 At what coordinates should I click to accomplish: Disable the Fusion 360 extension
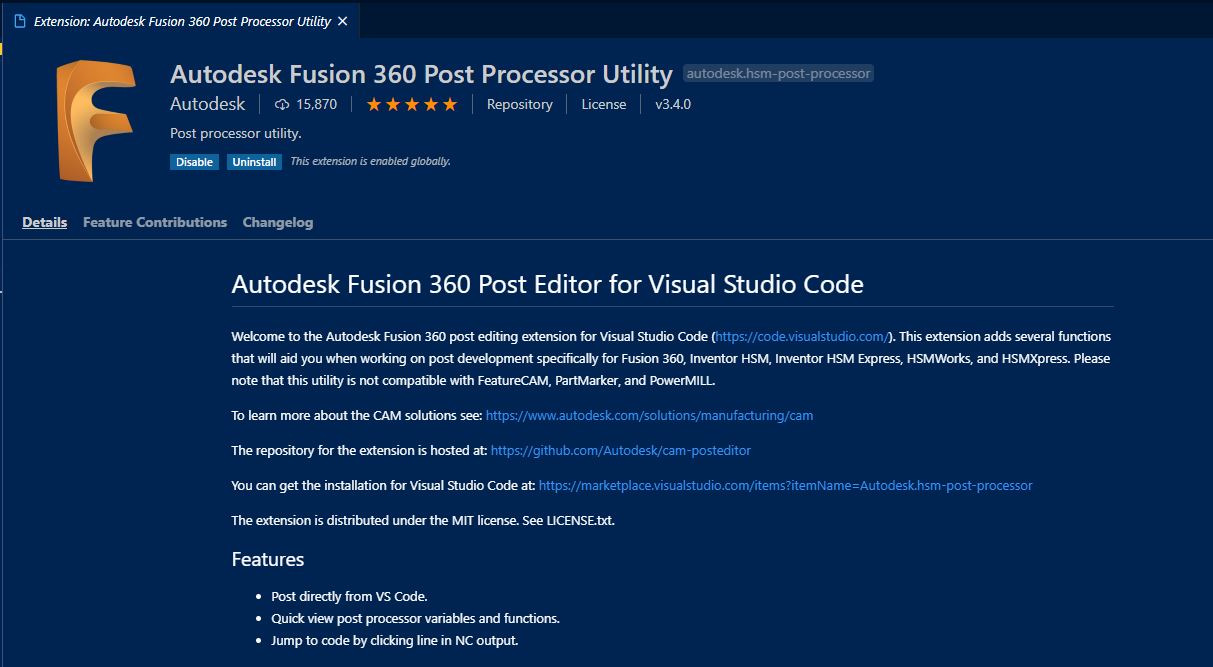tap(194, 161)
